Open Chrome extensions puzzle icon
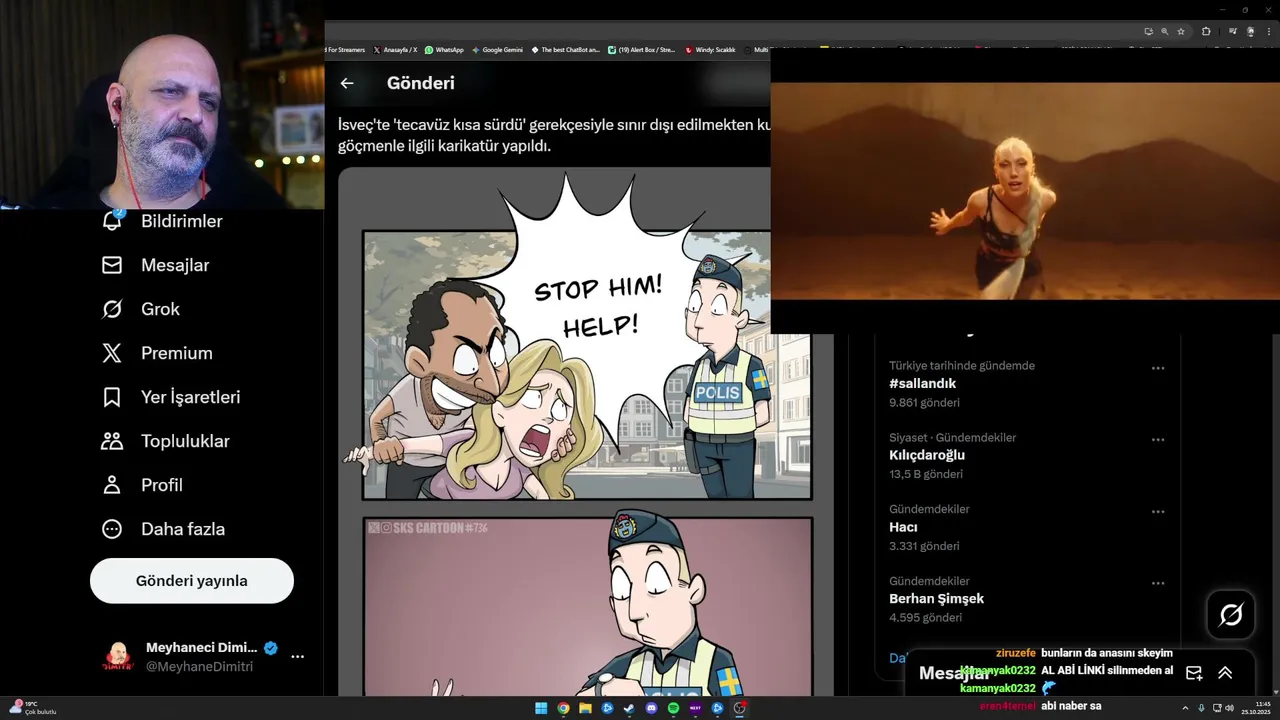 tap(1206, 32)
